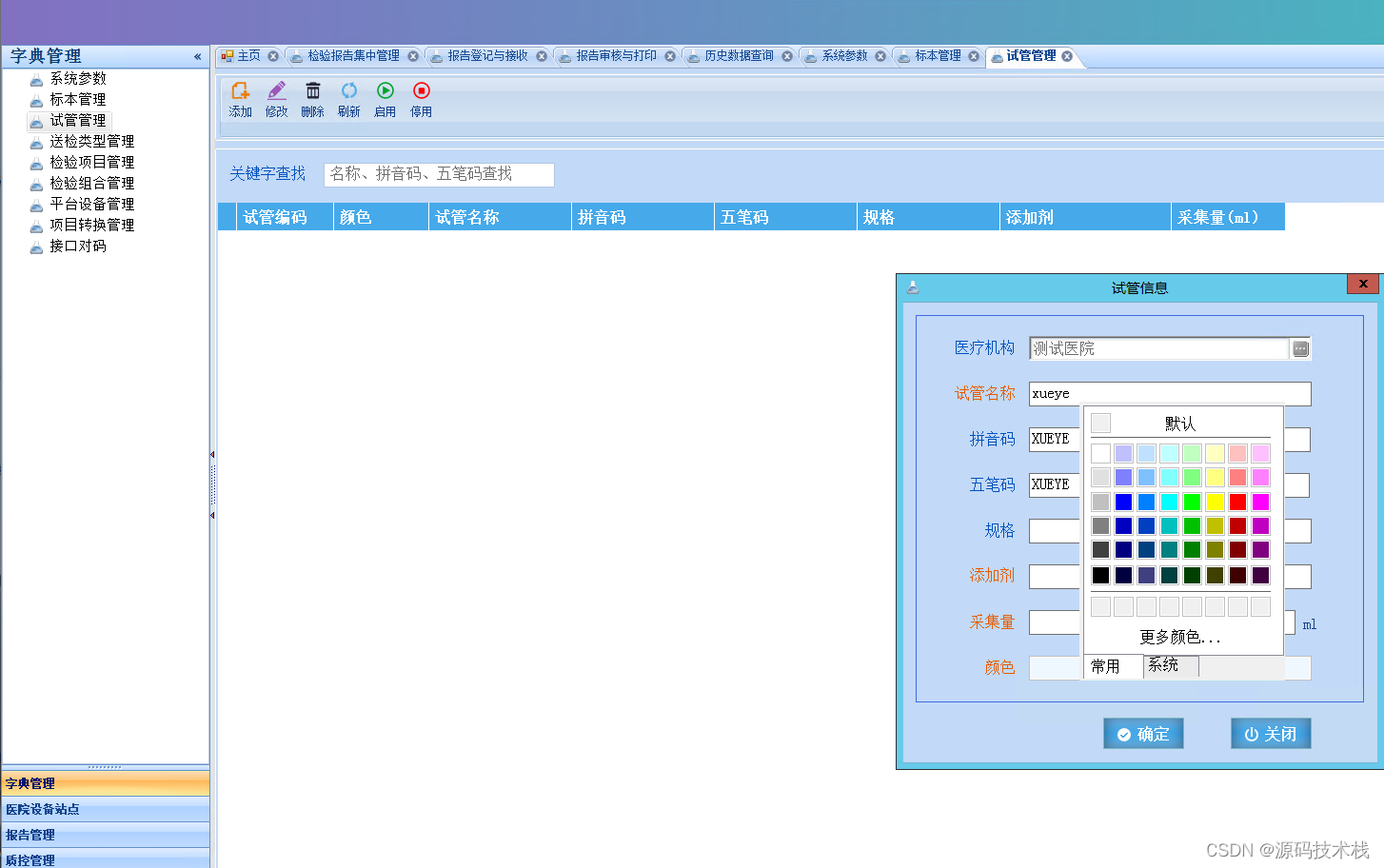The height and width of the screenshot is (868, 1384).
Task: Click the 关闭 button in the dialog
Action: coord(1271,734)
